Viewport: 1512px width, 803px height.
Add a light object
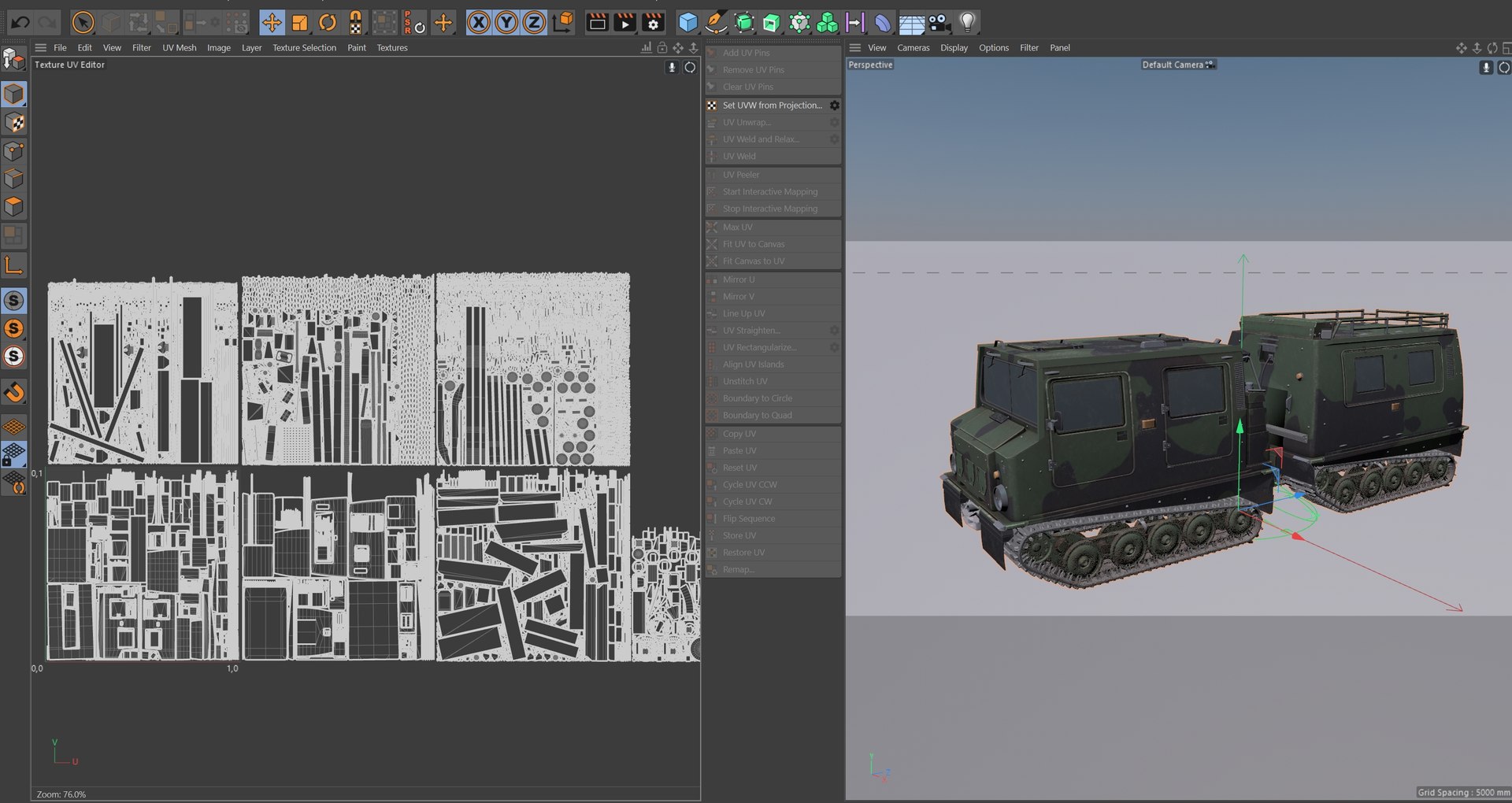click(968, 23)
